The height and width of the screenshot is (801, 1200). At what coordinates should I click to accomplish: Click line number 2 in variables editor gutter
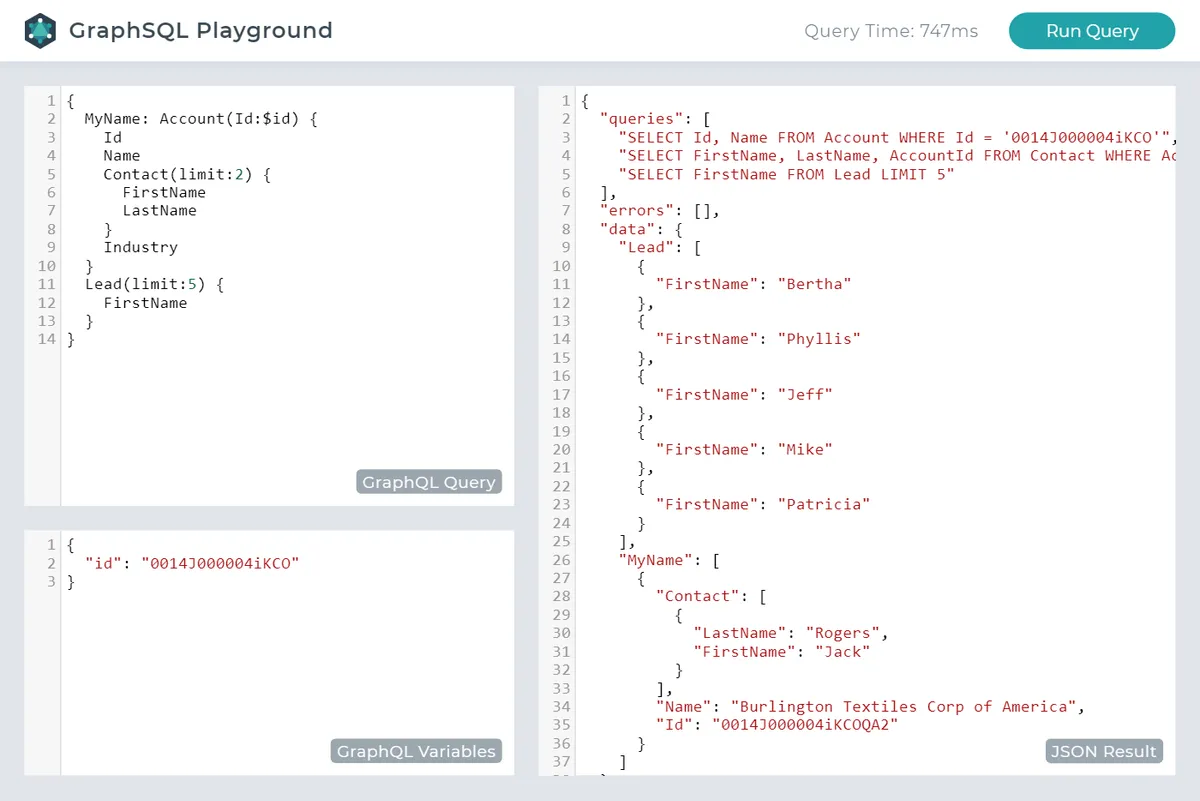(51, 564)
